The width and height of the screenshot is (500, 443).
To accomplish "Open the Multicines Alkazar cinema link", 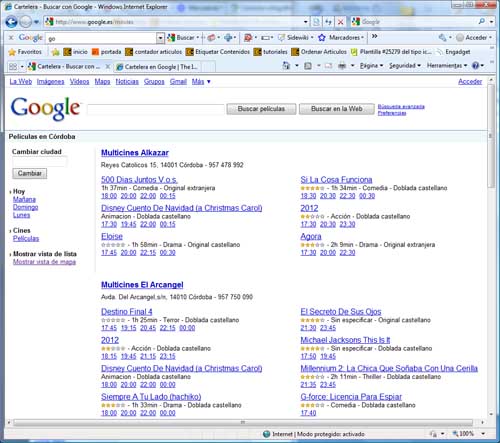I will coord(135,153).
